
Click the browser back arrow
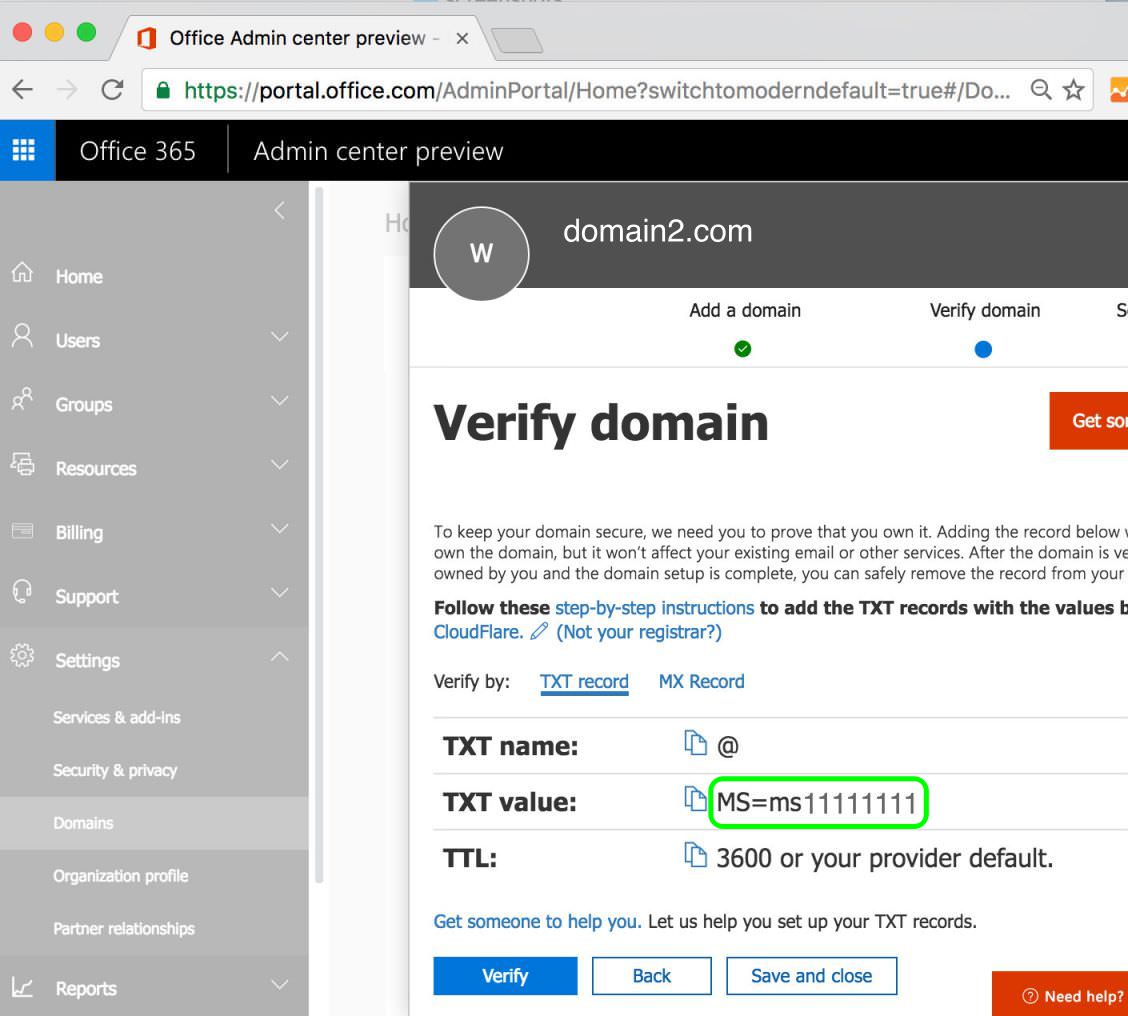23,90
